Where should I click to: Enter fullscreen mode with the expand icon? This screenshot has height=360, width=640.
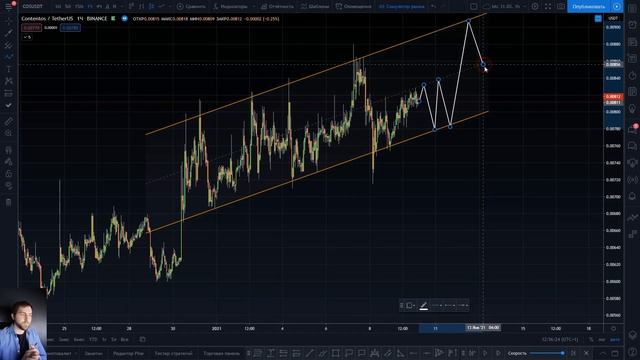548,6
